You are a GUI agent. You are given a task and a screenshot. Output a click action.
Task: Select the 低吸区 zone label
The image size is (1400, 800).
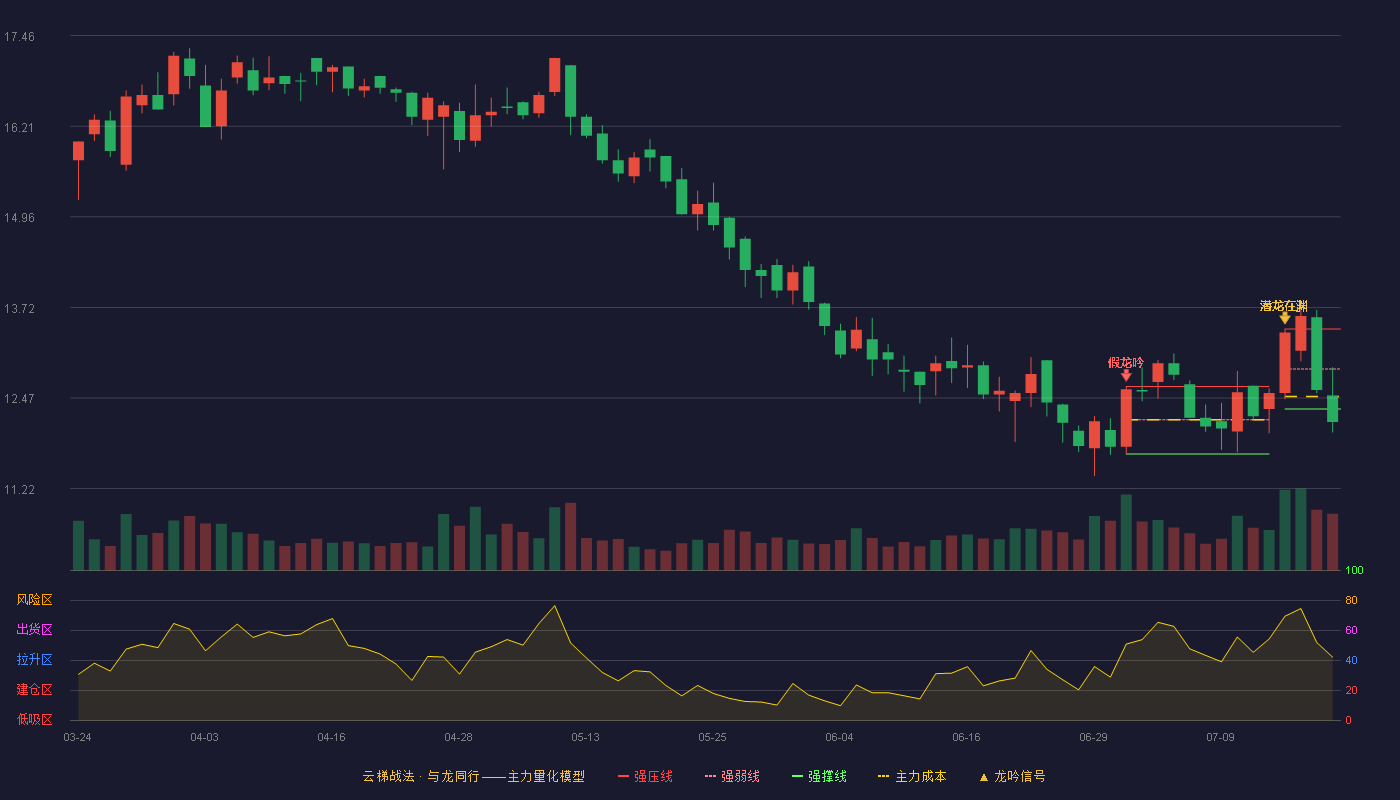[34, 719]
